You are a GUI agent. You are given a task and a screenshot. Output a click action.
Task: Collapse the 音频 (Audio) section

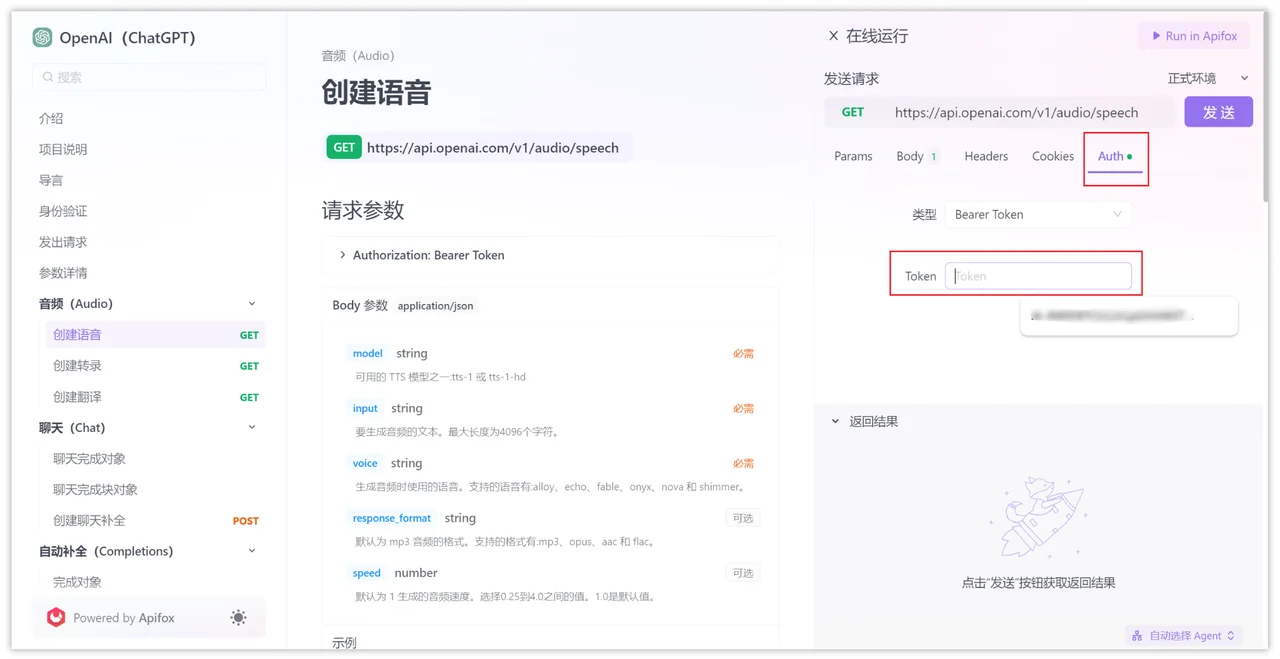click(x=251, y=303)
